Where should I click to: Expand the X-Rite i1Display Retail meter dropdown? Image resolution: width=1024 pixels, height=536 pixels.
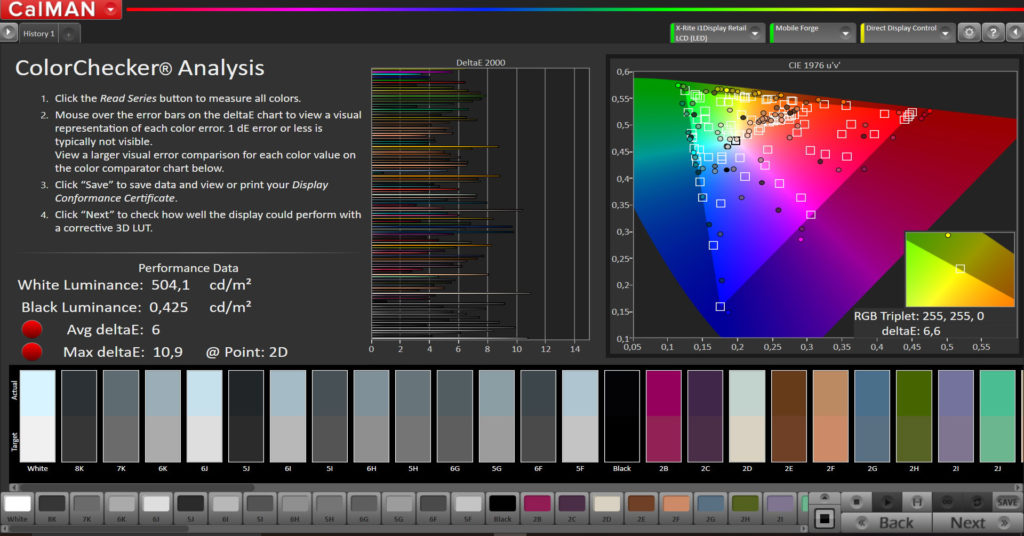[756, 33]
